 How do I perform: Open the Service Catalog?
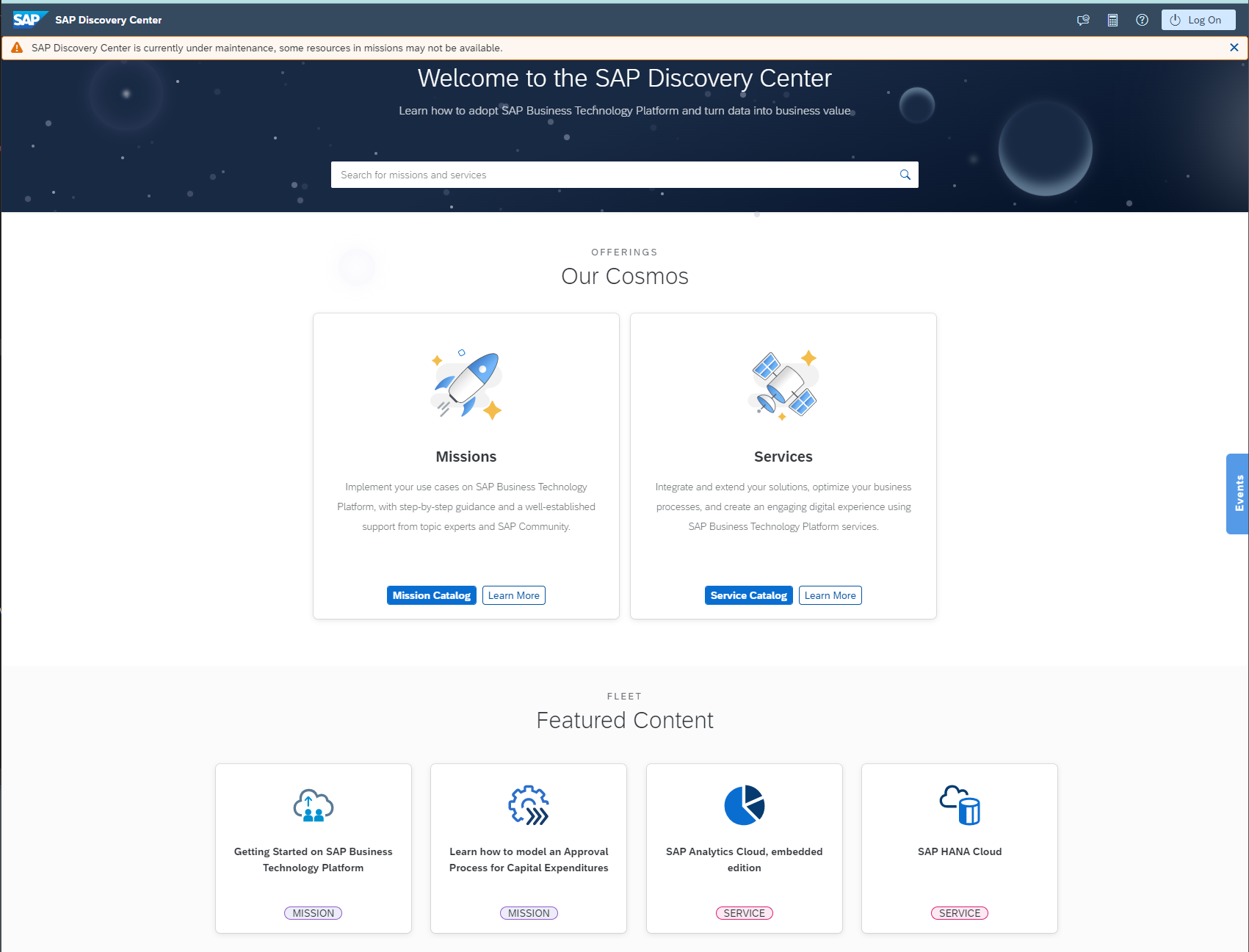coord(749,595)
